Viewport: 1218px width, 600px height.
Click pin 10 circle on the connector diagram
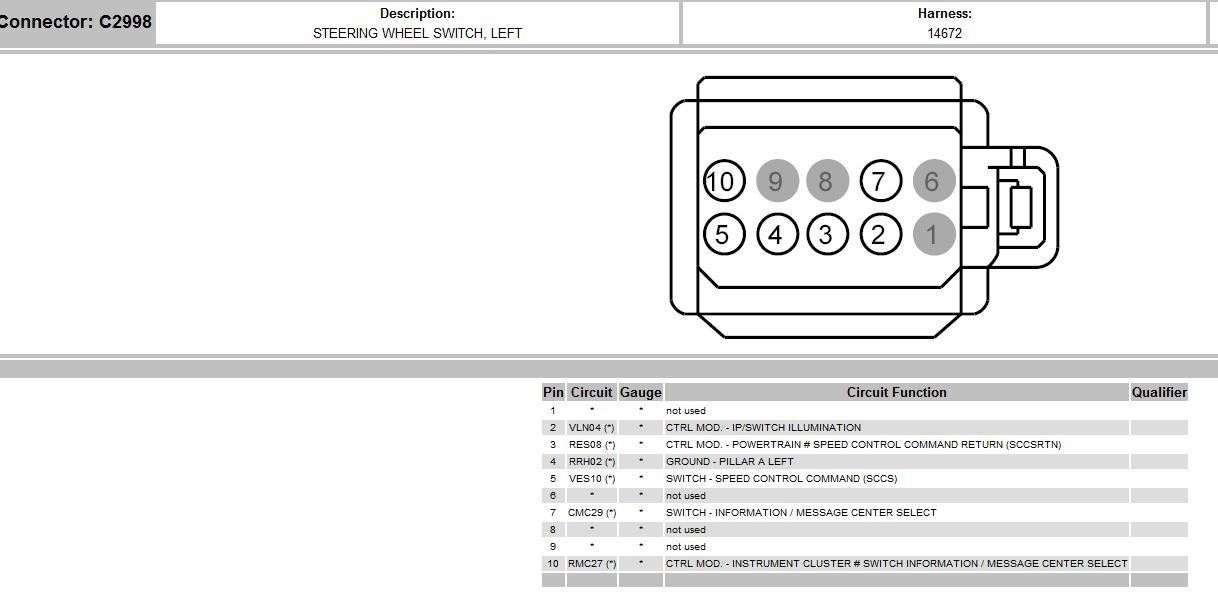723,181
